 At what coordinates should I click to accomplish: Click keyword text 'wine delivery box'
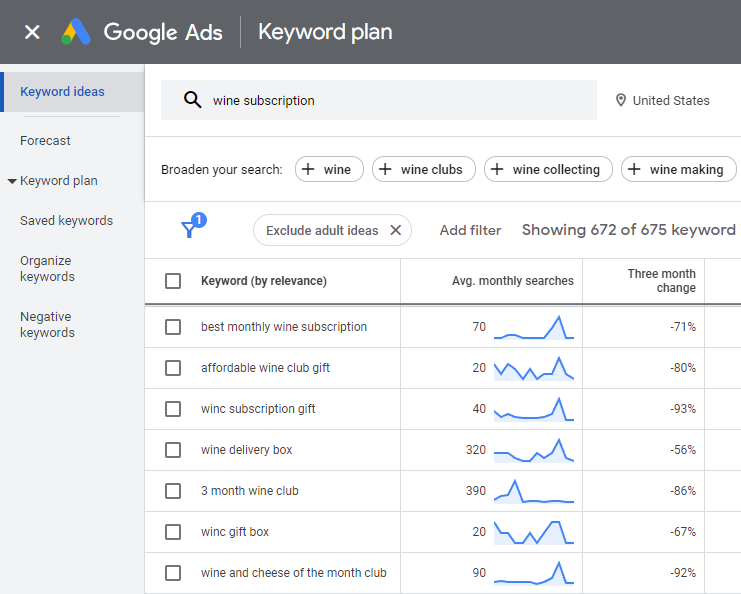point(246,450)
